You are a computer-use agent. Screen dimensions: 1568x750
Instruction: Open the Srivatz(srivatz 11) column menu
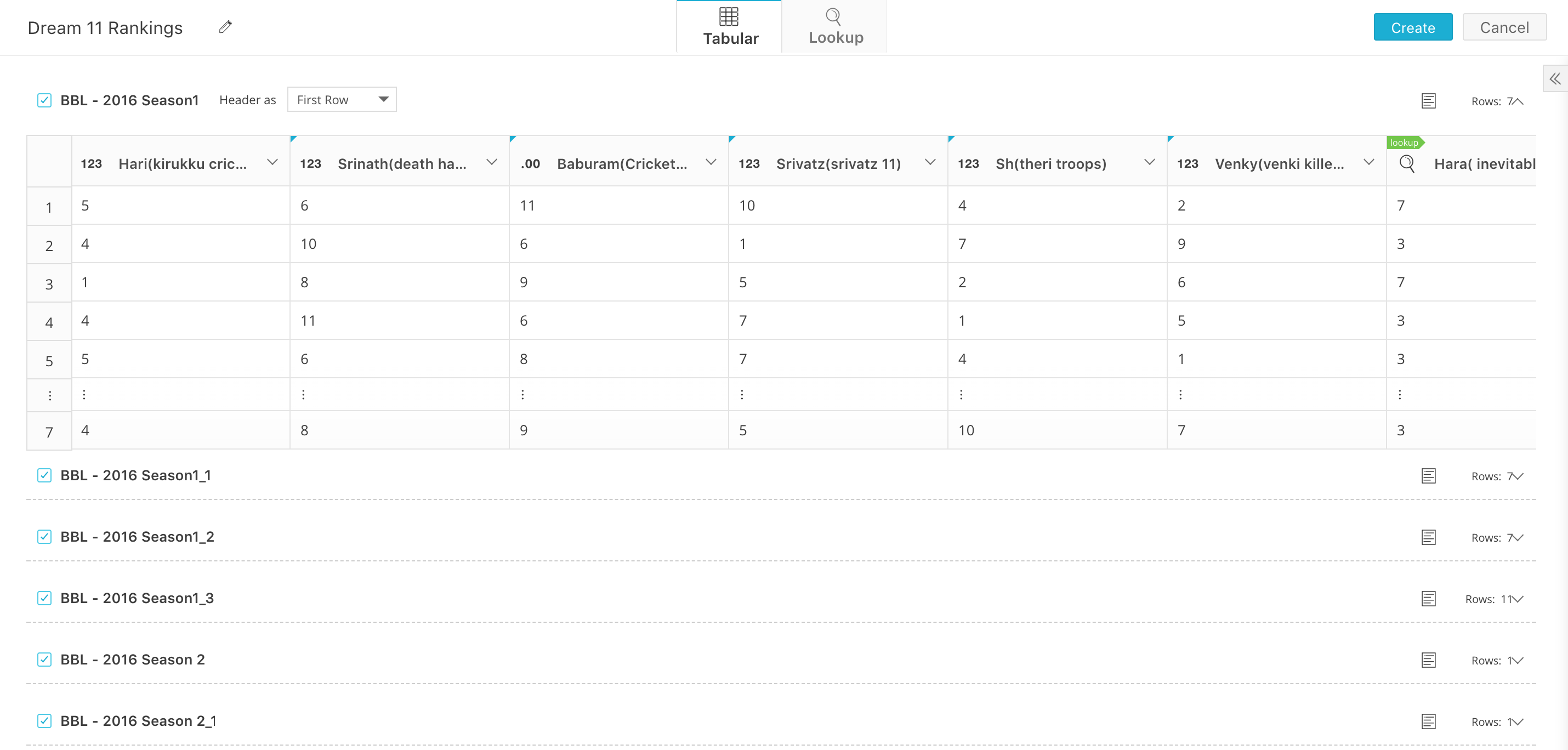tap(929, 162)
